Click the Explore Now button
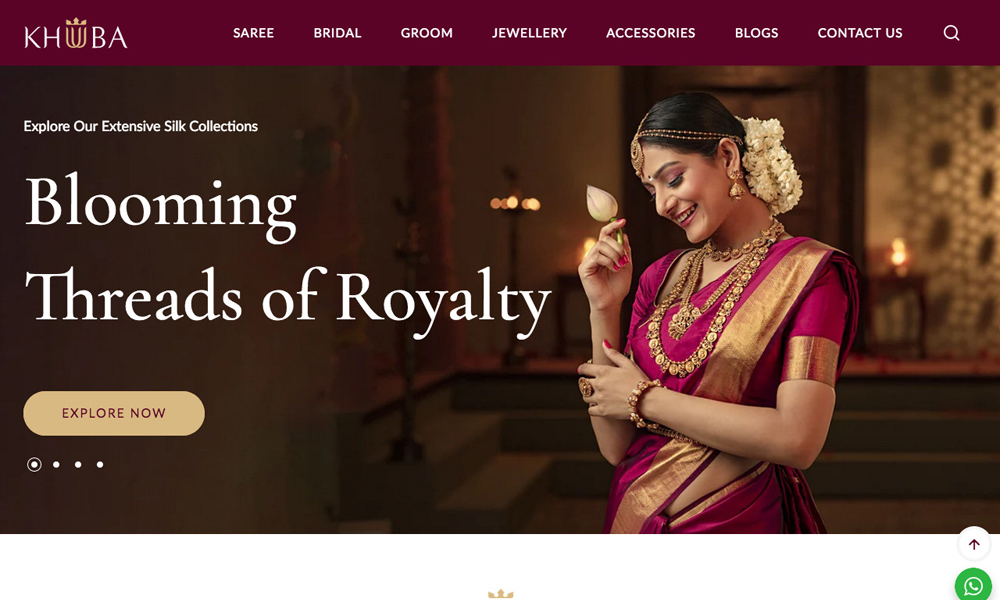 tap(114, 413)
